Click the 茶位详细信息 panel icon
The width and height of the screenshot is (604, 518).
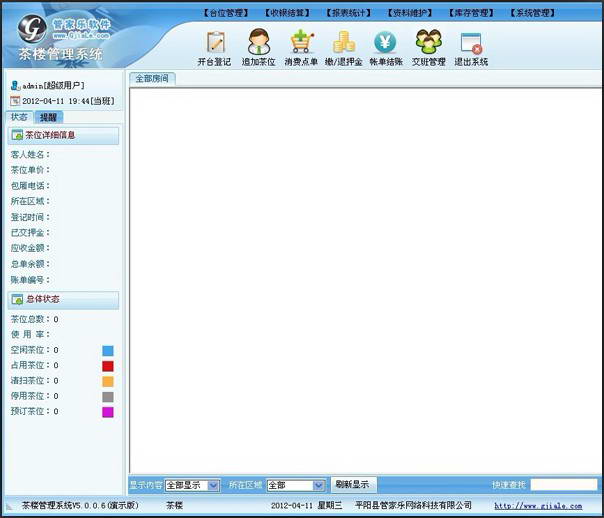(17, 135)
